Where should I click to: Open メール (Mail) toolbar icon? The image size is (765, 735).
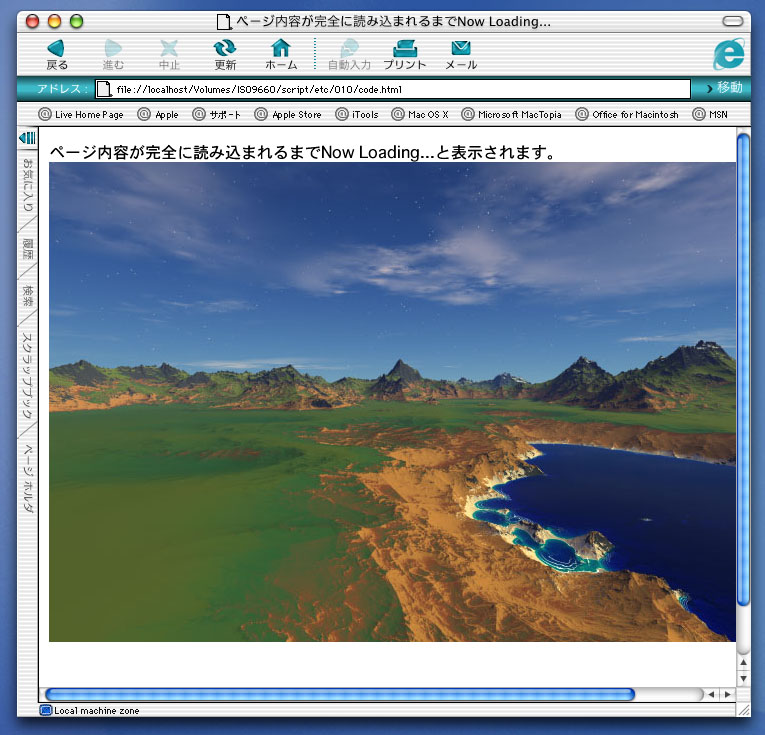click(460, 48)
